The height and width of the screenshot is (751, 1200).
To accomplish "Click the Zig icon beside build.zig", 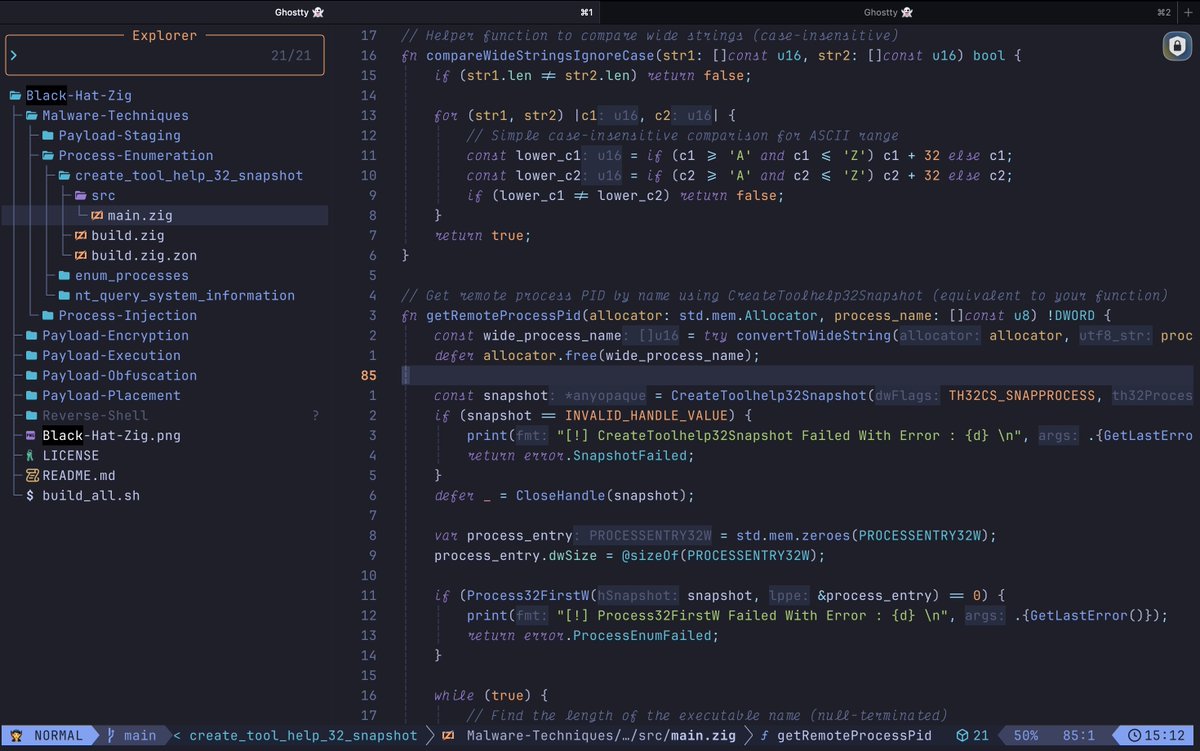I will coord(81,235).
